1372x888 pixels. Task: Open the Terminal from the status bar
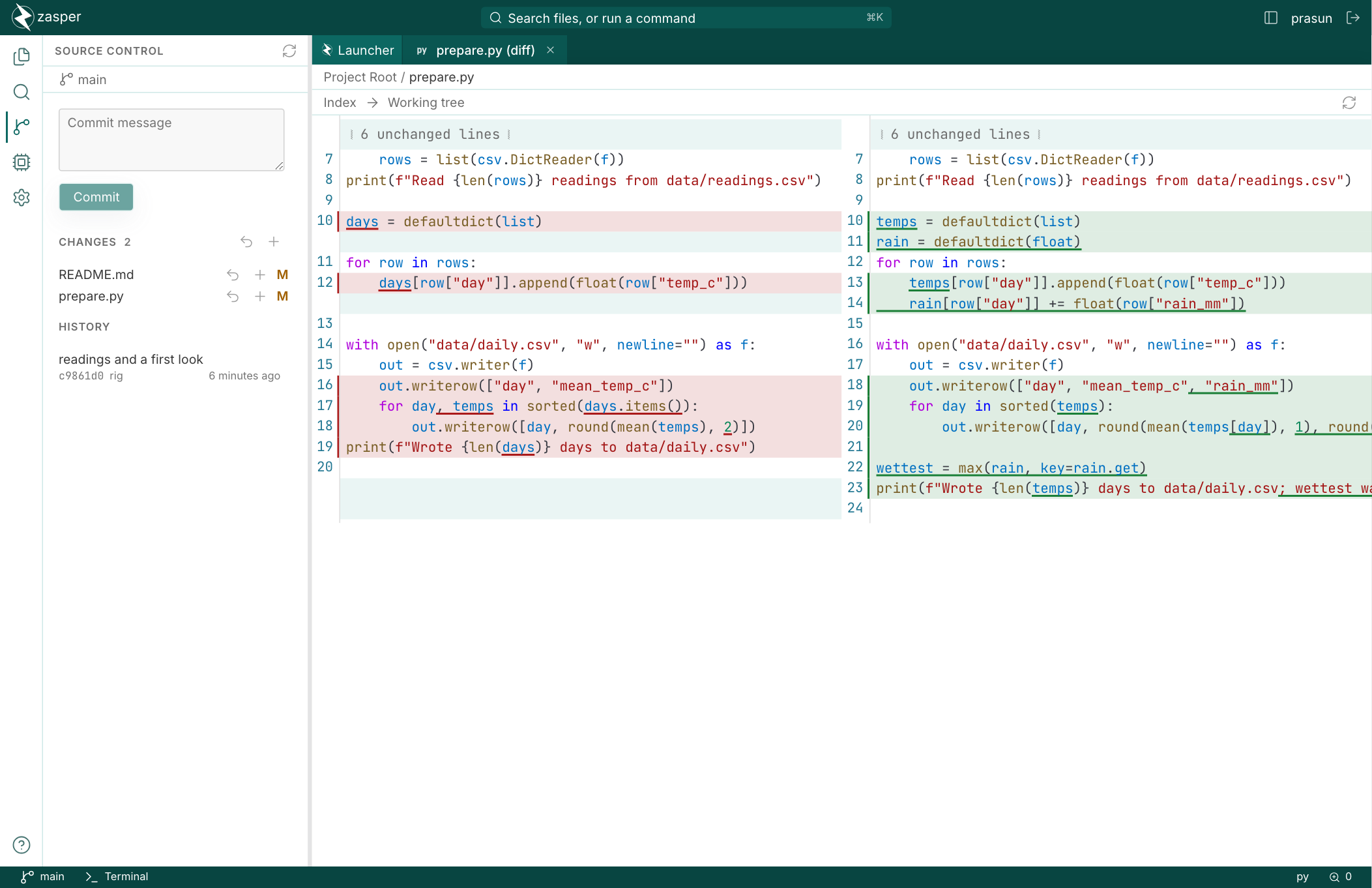pyautogui.click(x=117, y=877)
